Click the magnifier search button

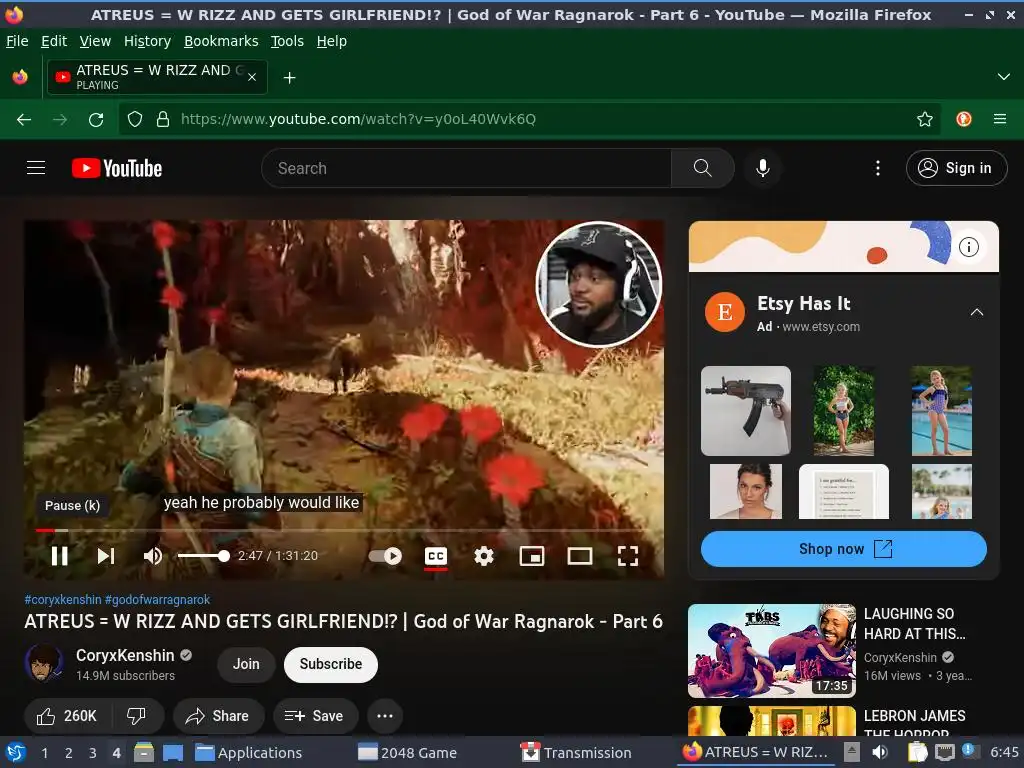[703, 168]
